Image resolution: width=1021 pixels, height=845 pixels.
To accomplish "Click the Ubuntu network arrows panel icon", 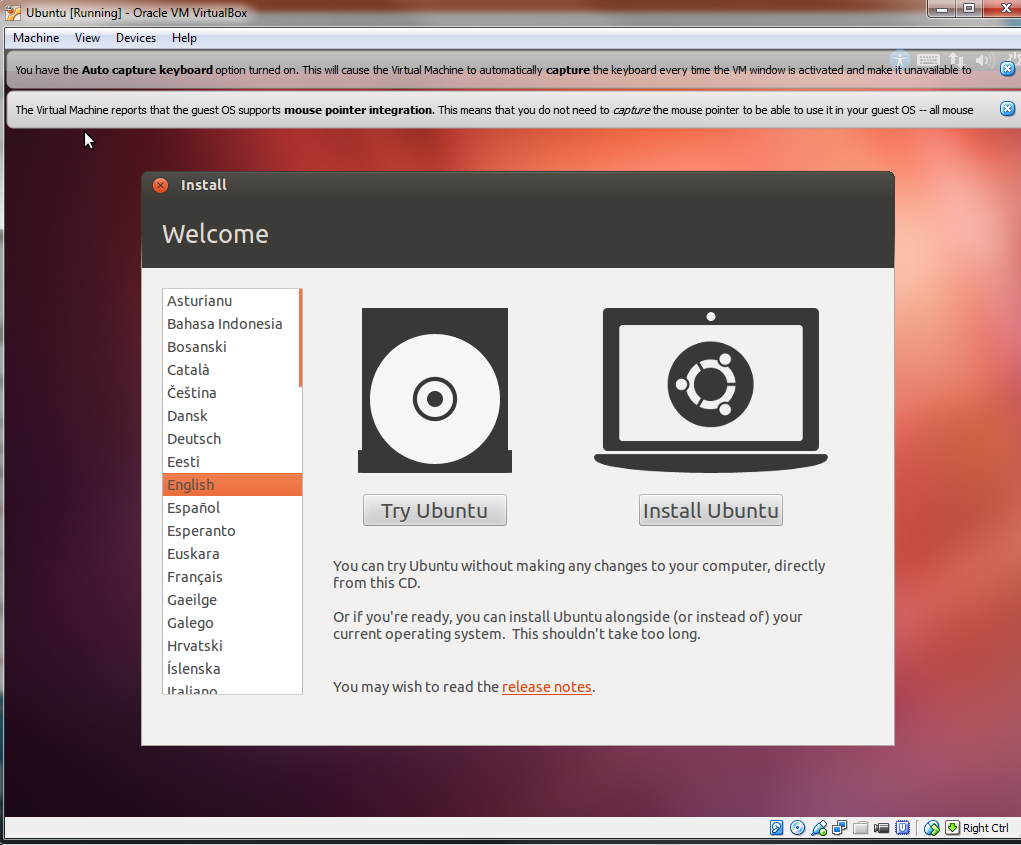I will tap(955, 61).
